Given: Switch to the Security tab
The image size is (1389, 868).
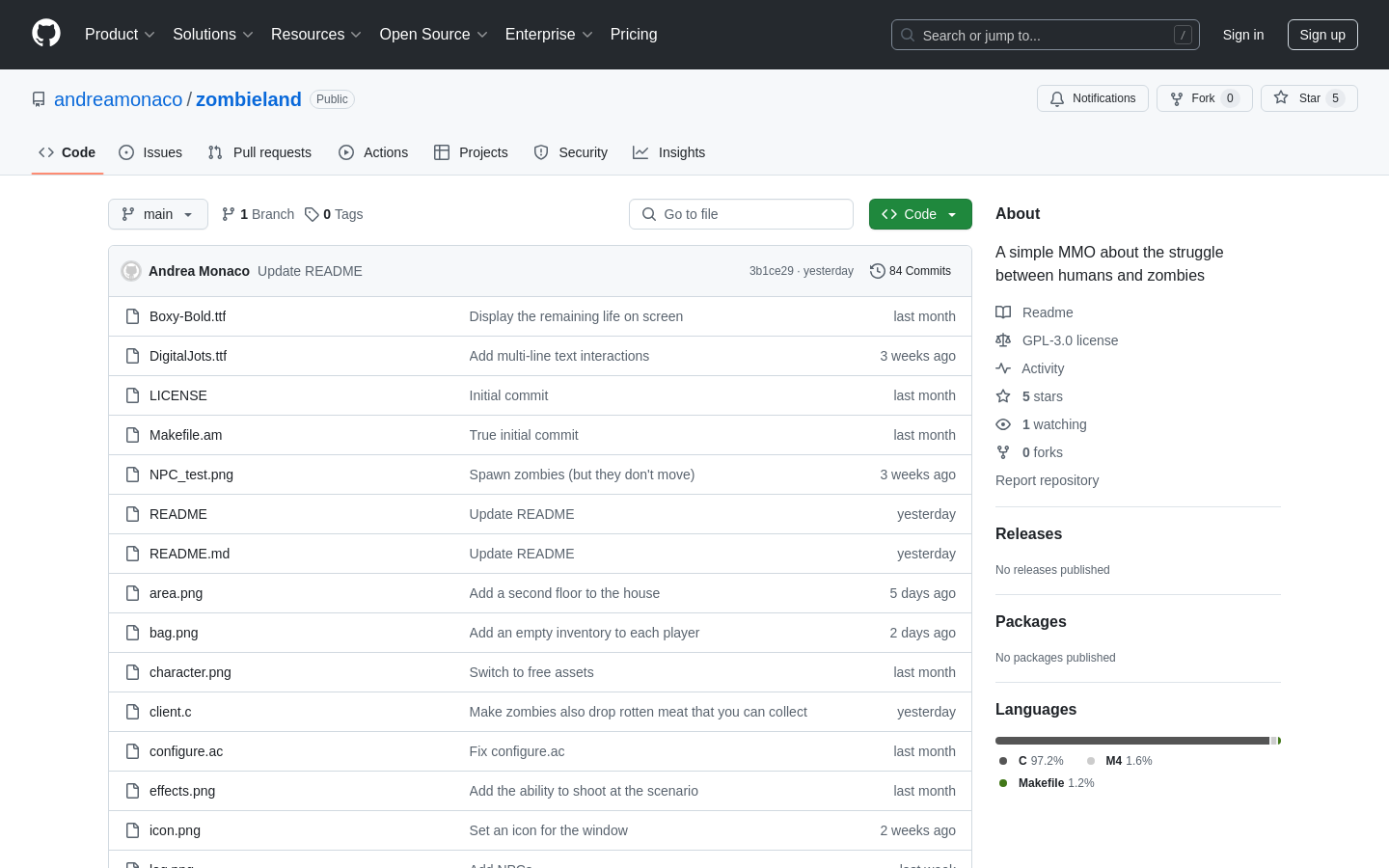Looking at the screenshot, I should 571,152.
